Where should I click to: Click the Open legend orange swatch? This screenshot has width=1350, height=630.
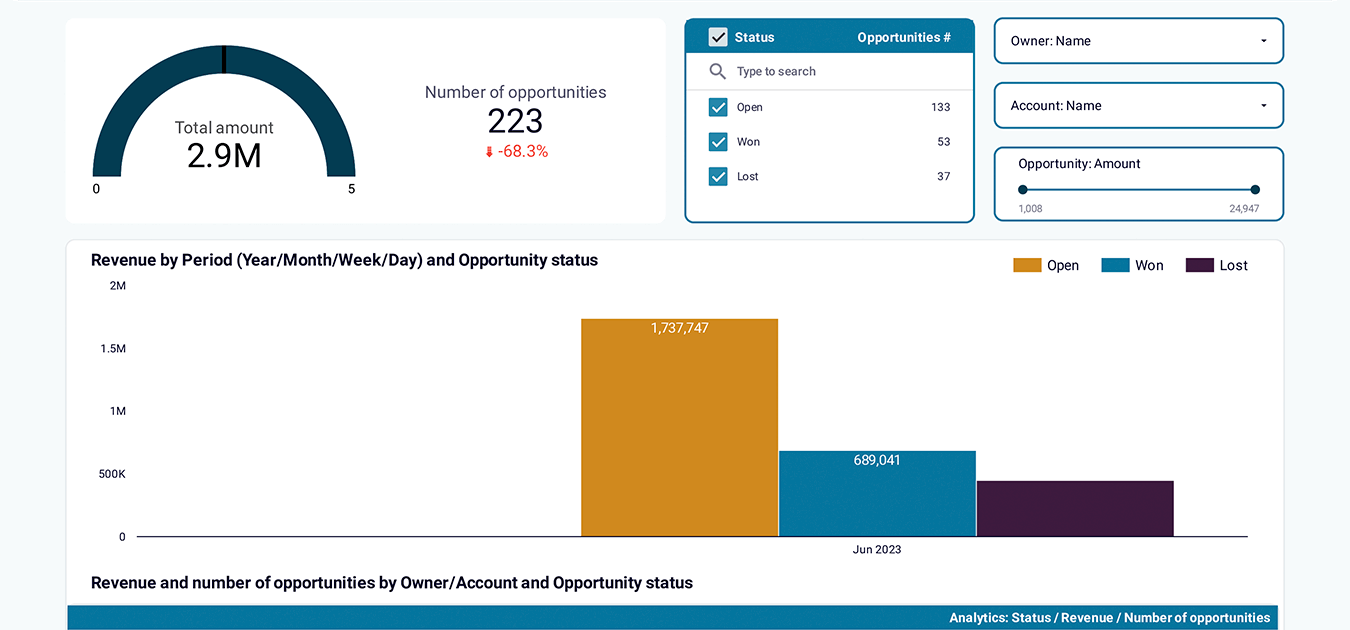point(1027,265)
